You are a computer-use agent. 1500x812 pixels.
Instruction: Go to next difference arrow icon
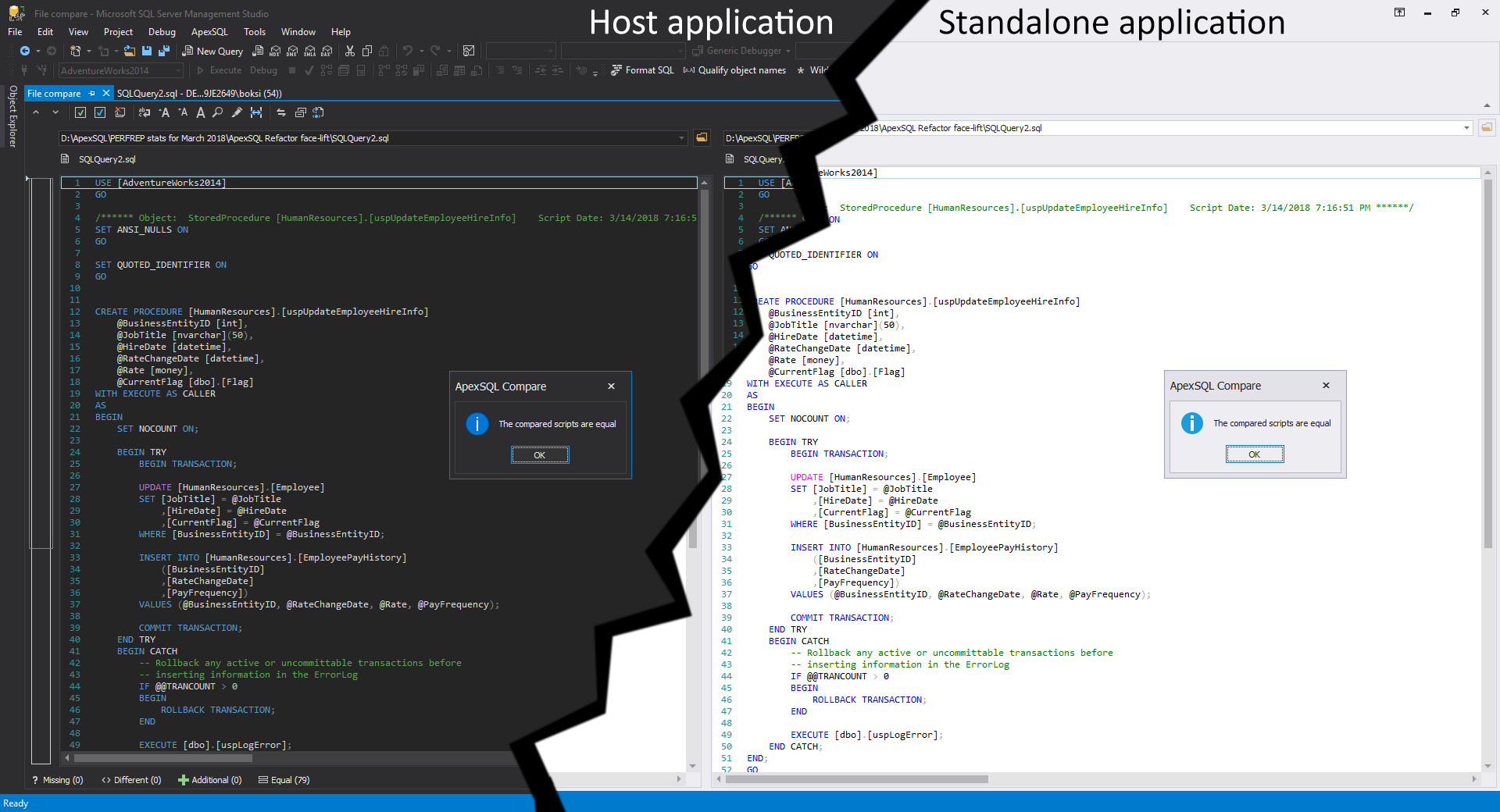click(55, 112)
